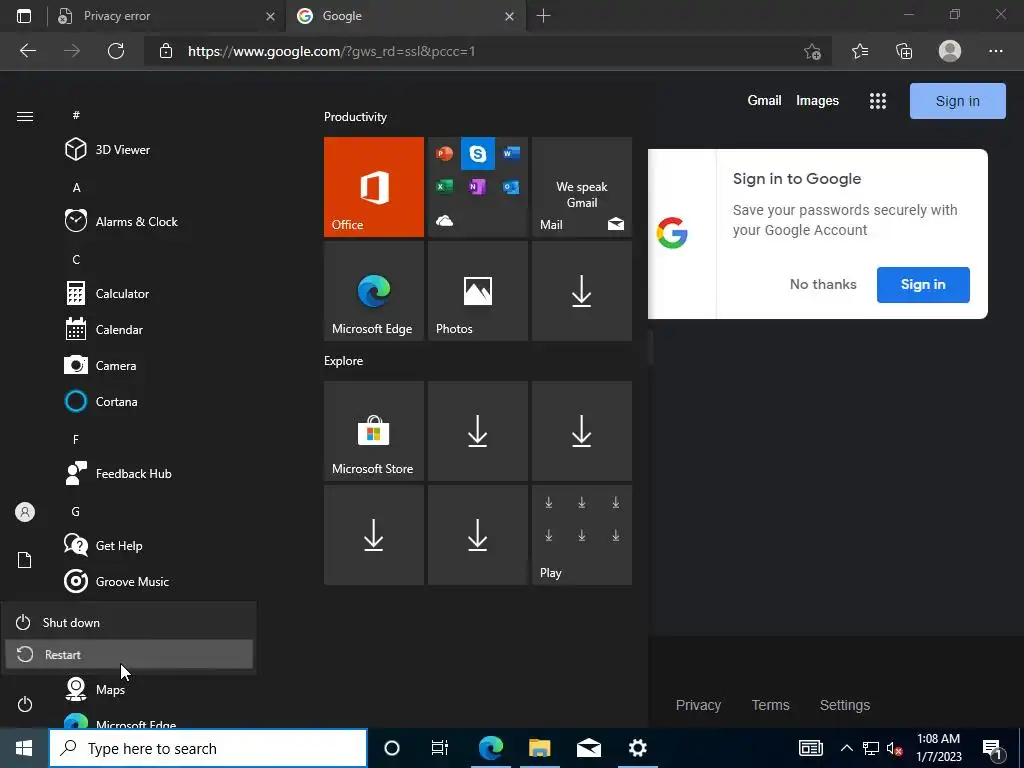Open the Privacy footer link
Screen dimensions: 1024x768
[x=698, y=705]
